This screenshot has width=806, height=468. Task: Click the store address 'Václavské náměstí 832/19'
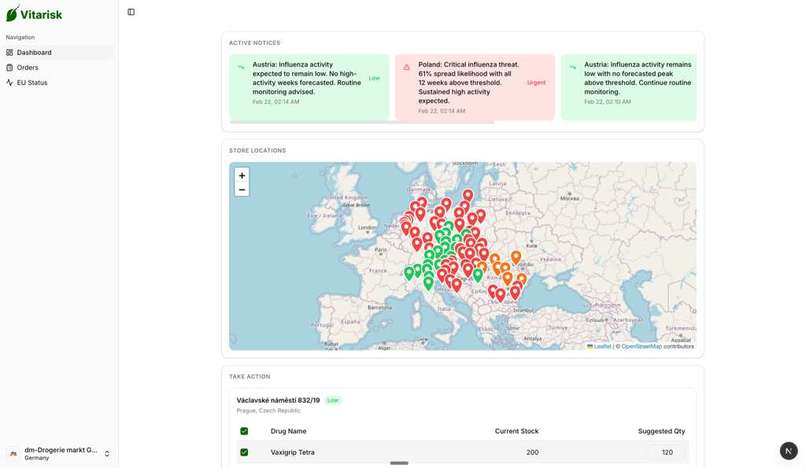(x=278, y=400)
